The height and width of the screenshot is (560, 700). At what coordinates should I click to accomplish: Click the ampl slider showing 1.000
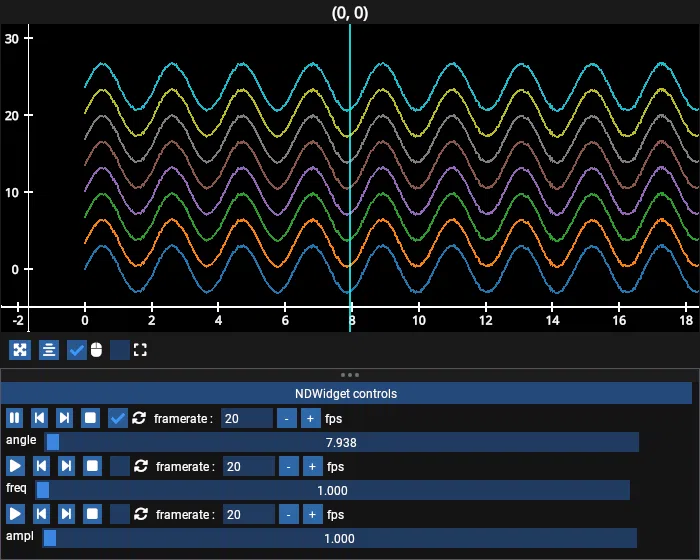pyautogui.click(x=339, y=538)
